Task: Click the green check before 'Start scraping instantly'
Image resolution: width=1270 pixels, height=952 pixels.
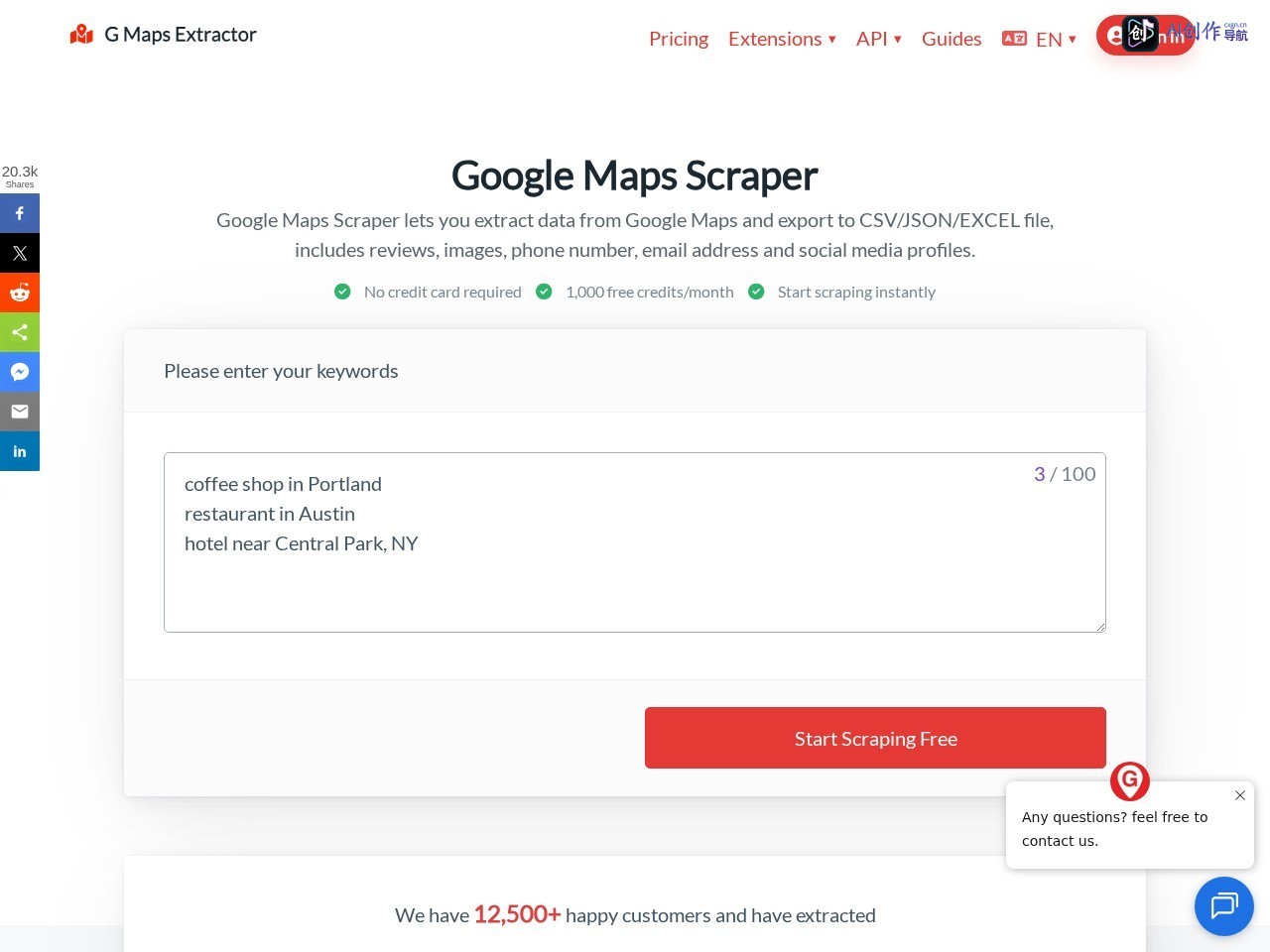Action: point(756,292)
